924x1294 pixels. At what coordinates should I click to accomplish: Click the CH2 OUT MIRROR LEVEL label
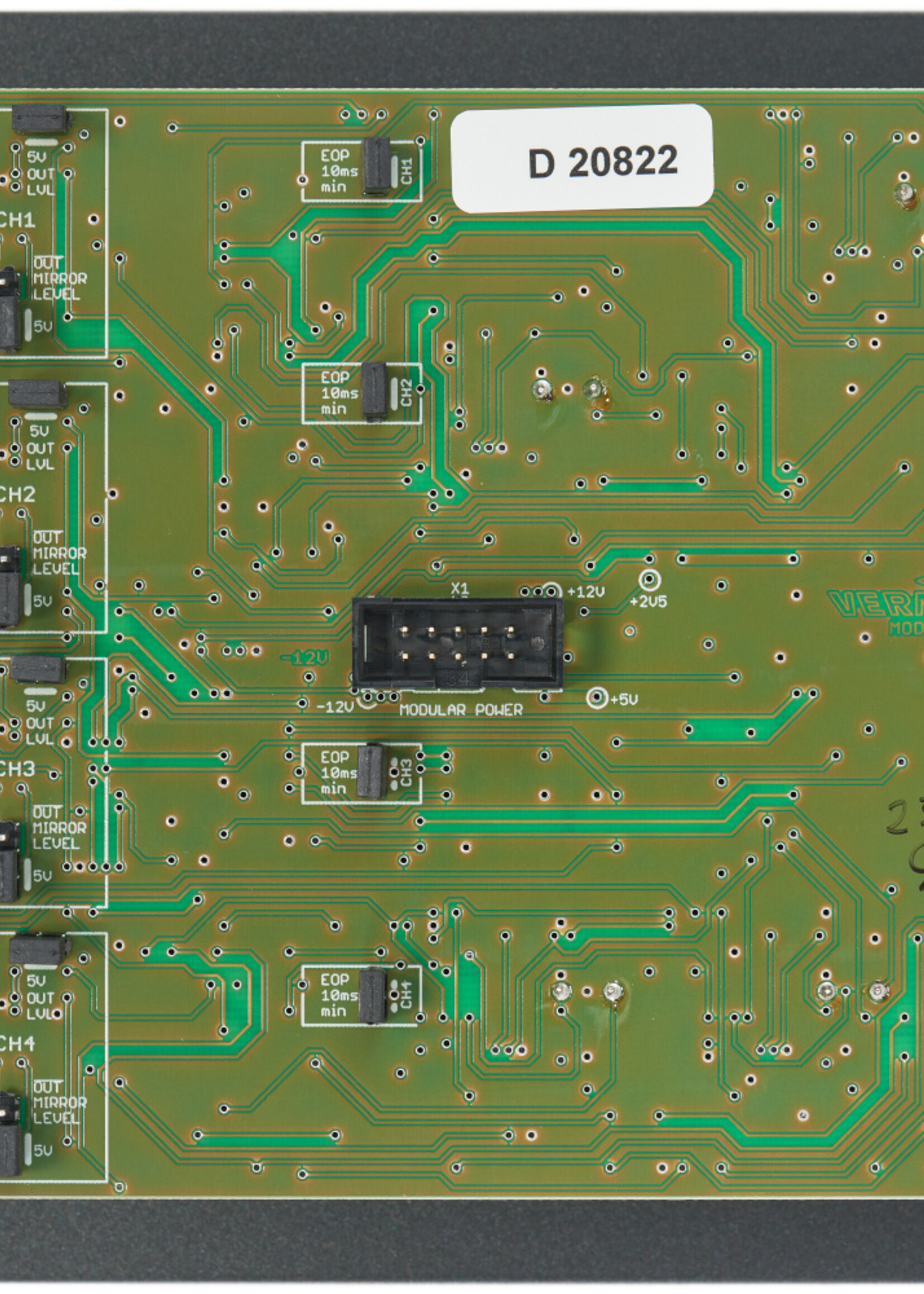coord(59,554)
